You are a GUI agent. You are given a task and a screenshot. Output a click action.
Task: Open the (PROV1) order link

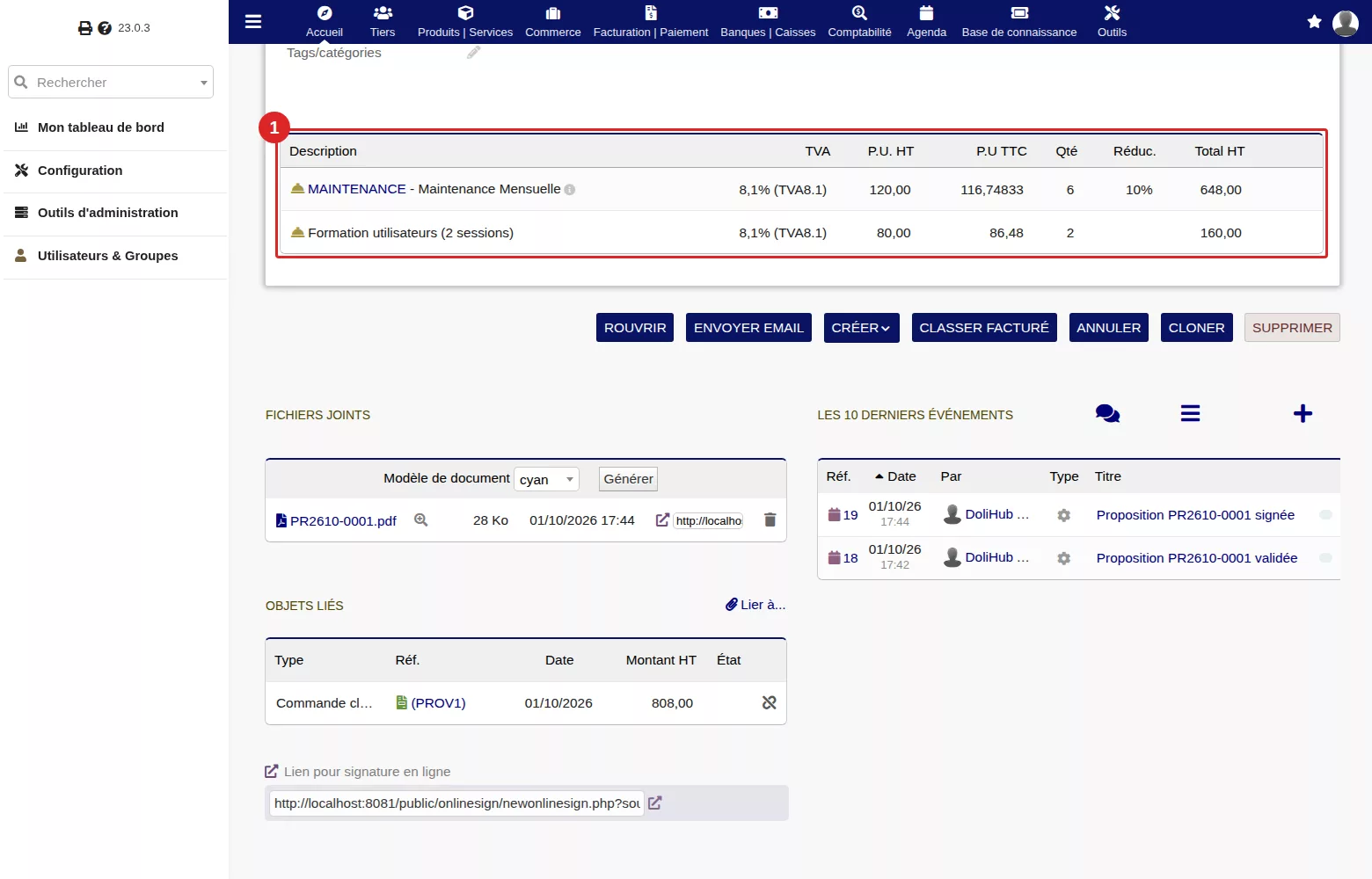tap(438, 703)
